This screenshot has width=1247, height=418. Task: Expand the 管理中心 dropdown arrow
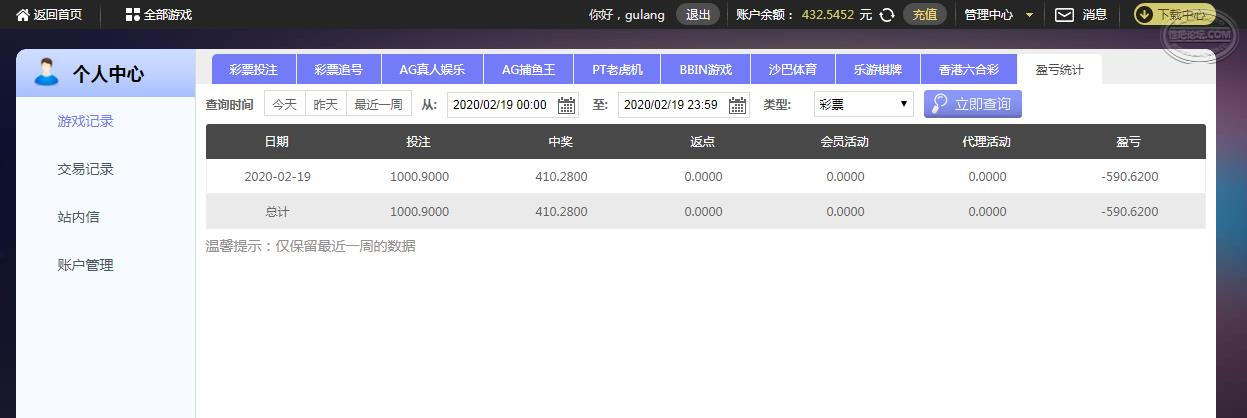tap(1030, 15)
